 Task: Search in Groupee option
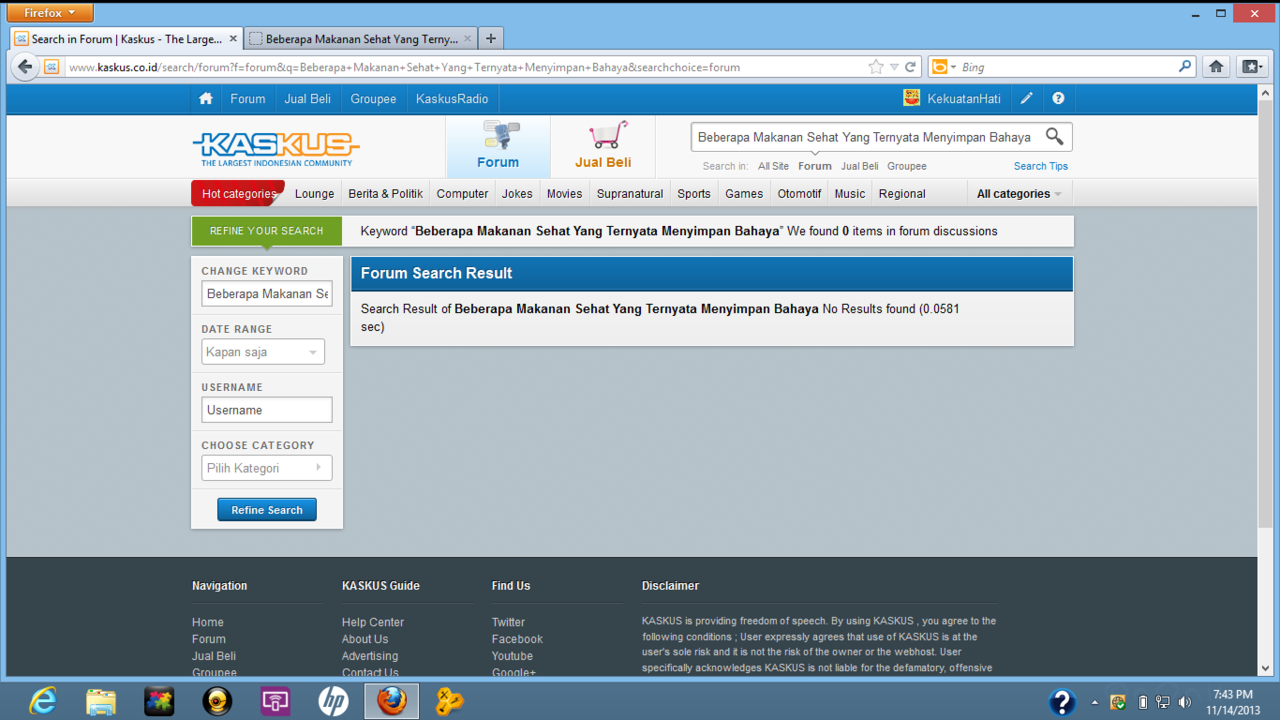pos(907,166)
